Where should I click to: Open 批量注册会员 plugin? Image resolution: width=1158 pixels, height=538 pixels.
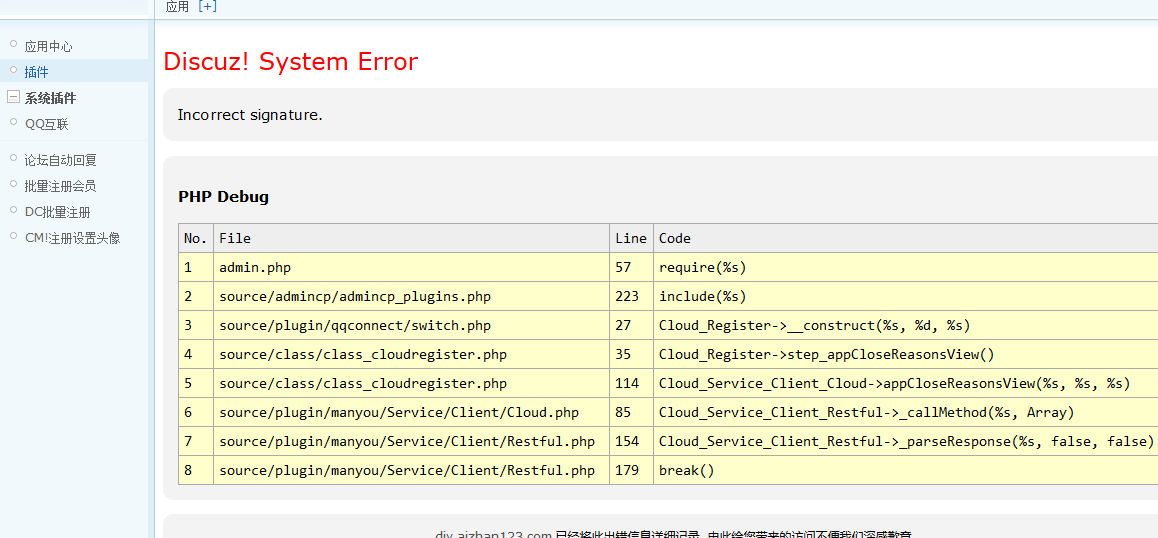tap(61, 186)
